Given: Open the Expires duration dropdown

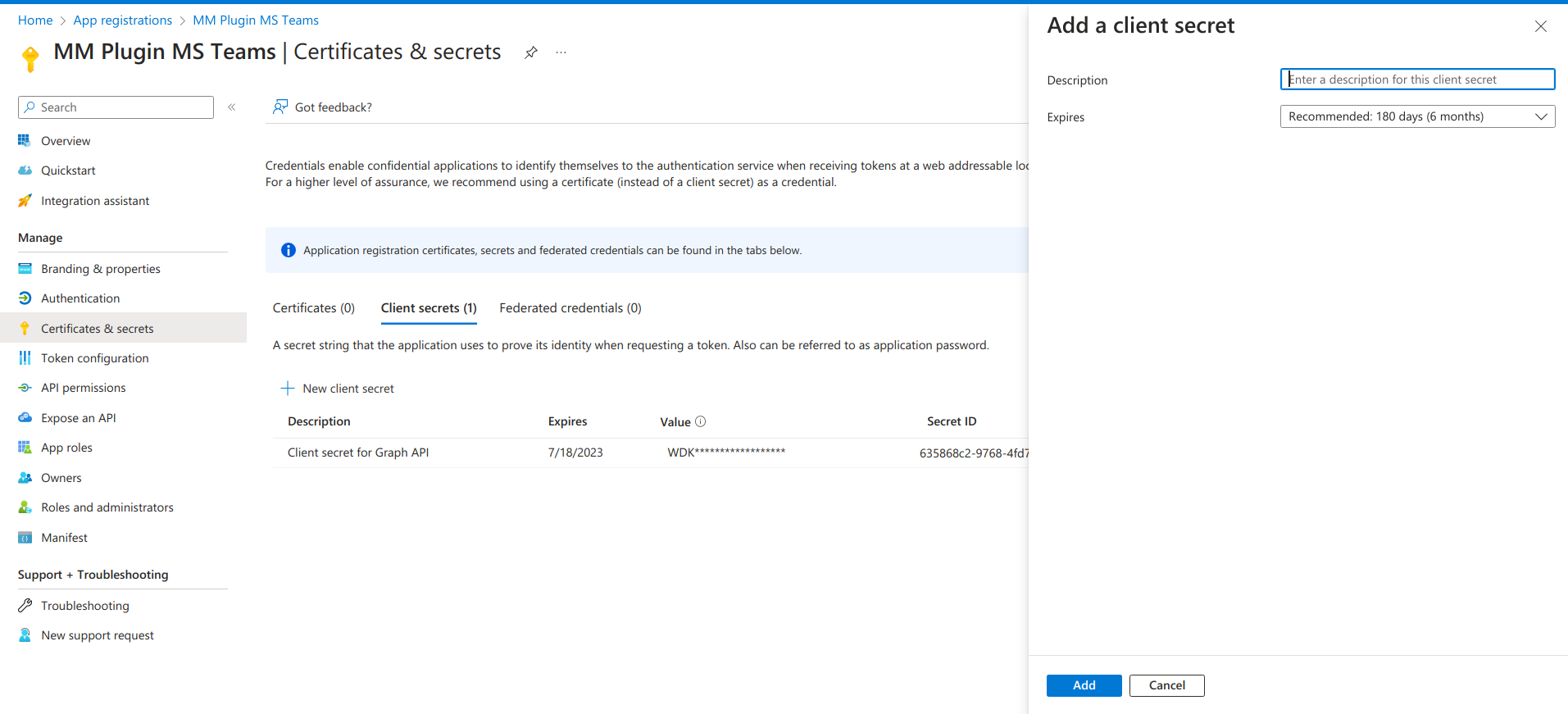Looking at the screenshot, I should 1417,116.
